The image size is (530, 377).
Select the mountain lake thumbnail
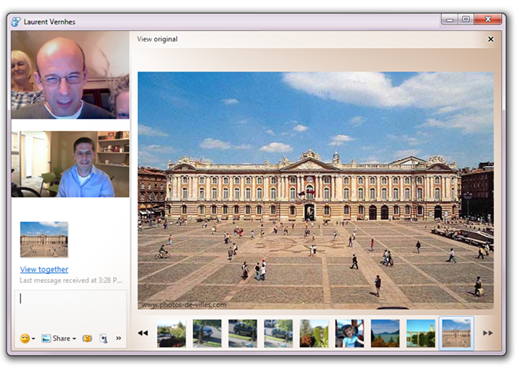(x=385, y=333)
